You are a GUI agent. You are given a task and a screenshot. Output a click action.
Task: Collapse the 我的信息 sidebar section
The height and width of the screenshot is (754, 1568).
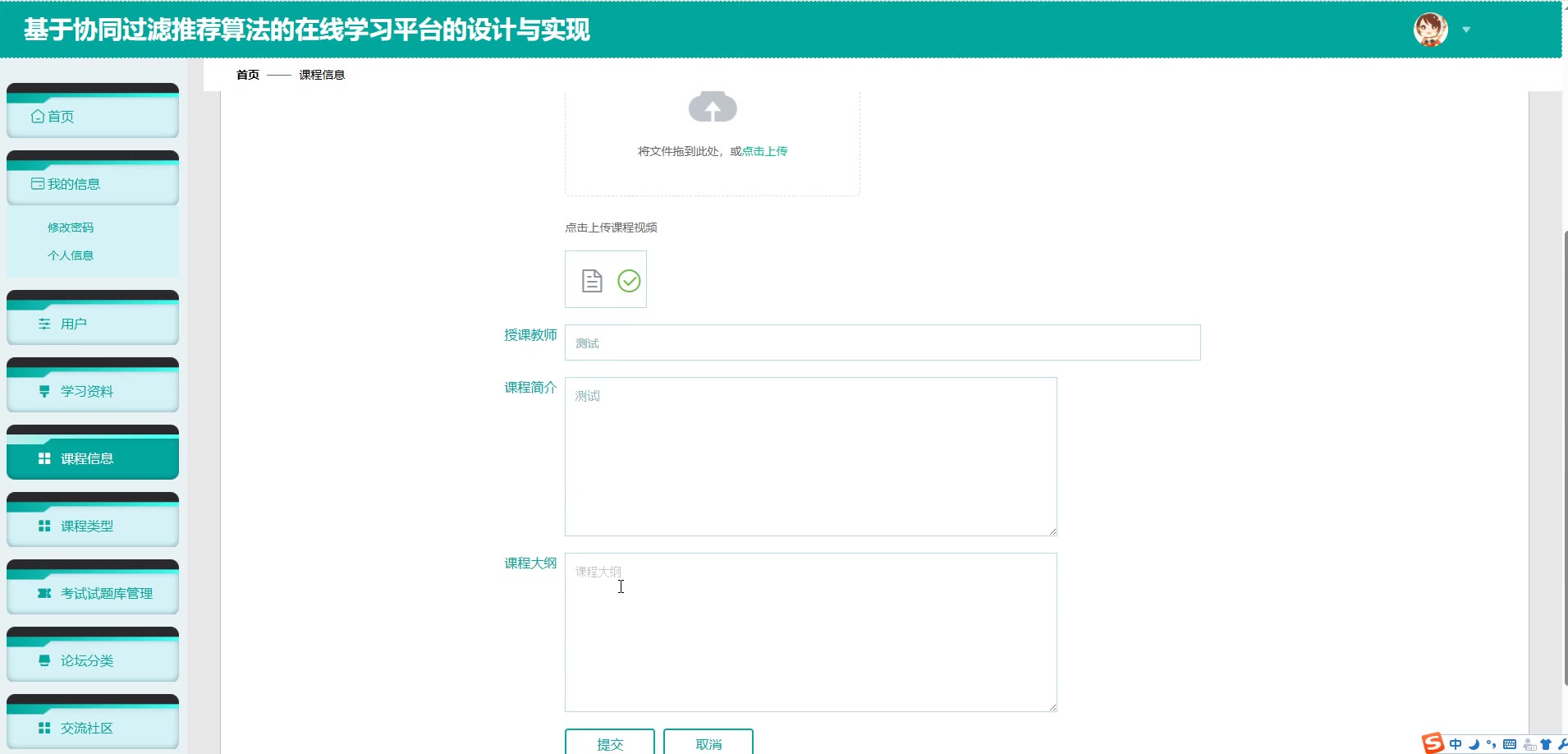coord(92,184)
